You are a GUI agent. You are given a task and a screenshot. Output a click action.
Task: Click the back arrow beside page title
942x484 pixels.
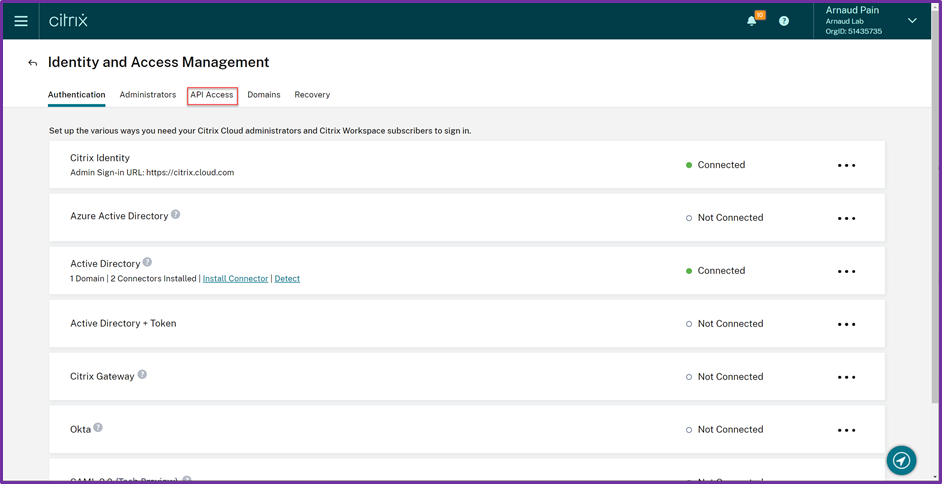(x=32, y=63)
